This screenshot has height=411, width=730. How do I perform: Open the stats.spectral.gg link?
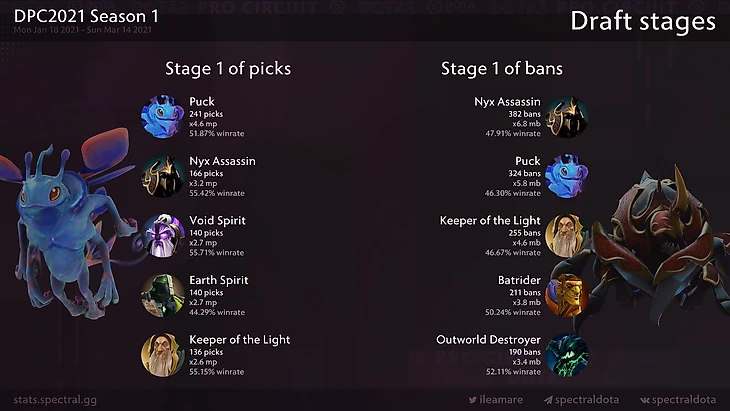[55, 400]
